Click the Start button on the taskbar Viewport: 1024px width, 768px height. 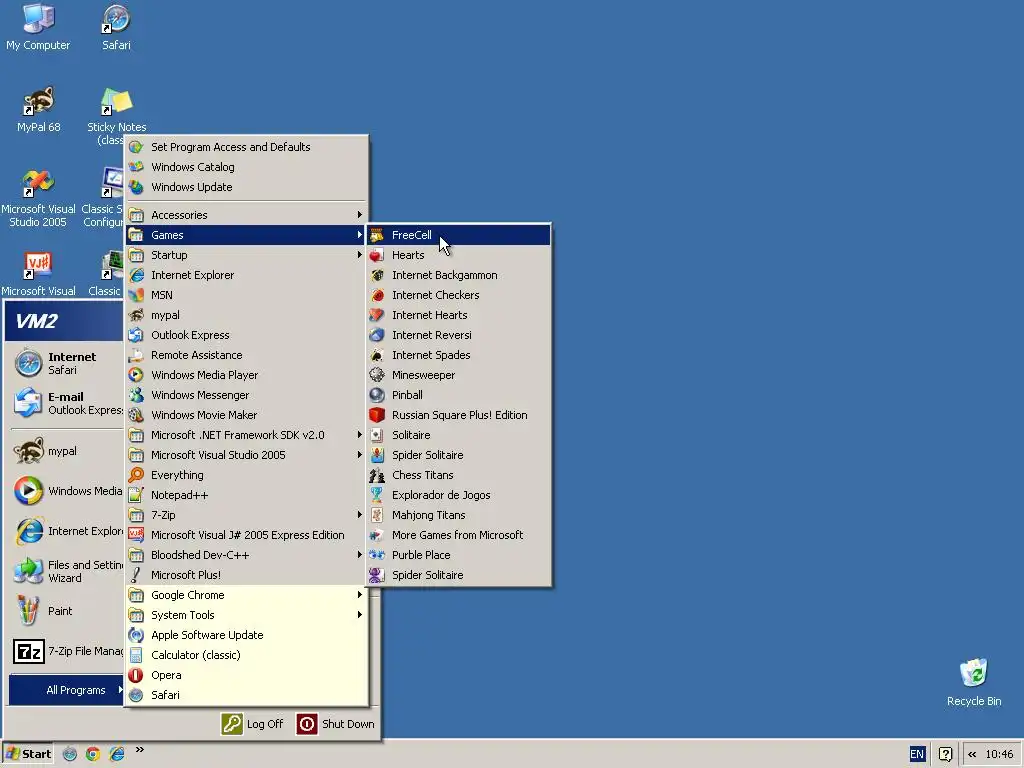[x=28, y=754]
